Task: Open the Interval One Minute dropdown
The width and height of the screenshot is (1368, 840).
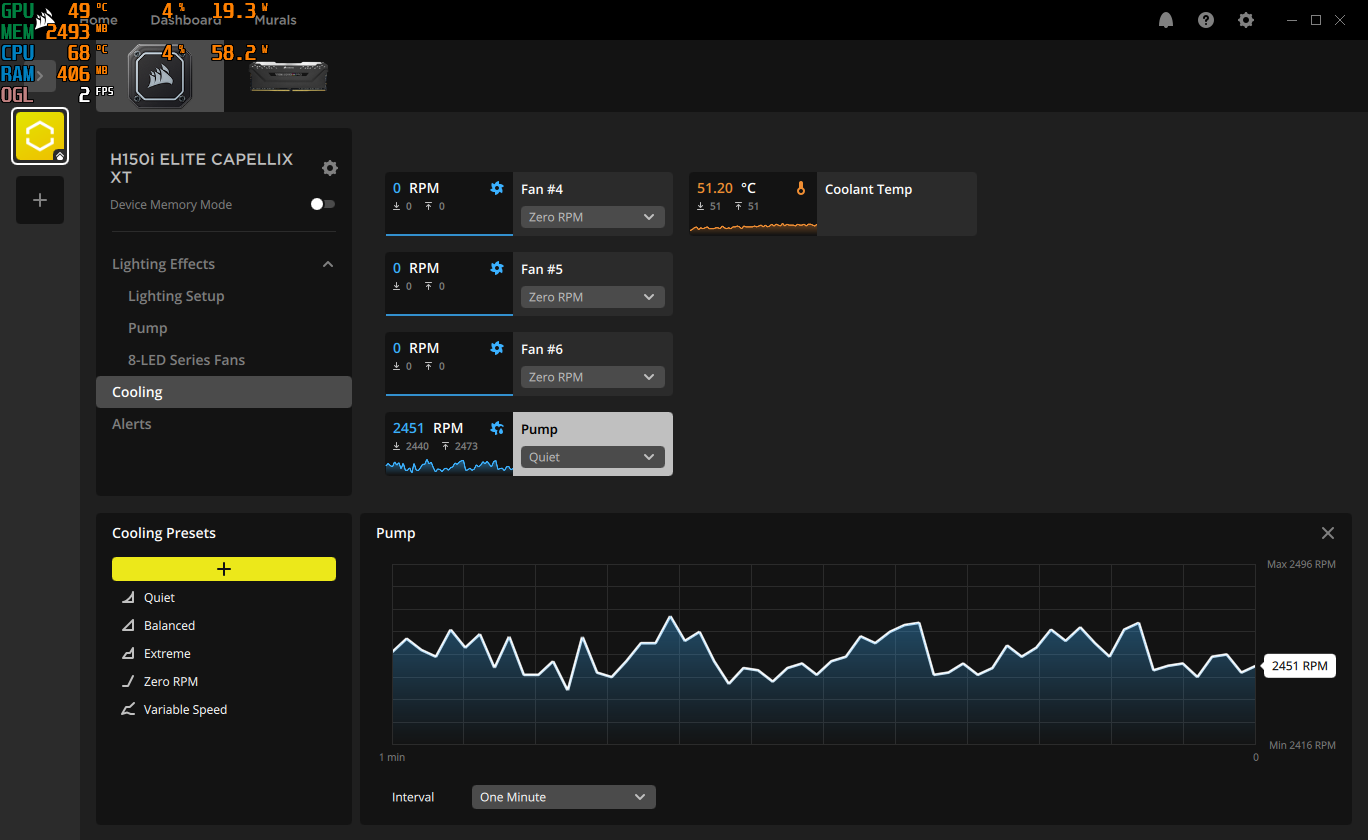Action: point(564,797)
